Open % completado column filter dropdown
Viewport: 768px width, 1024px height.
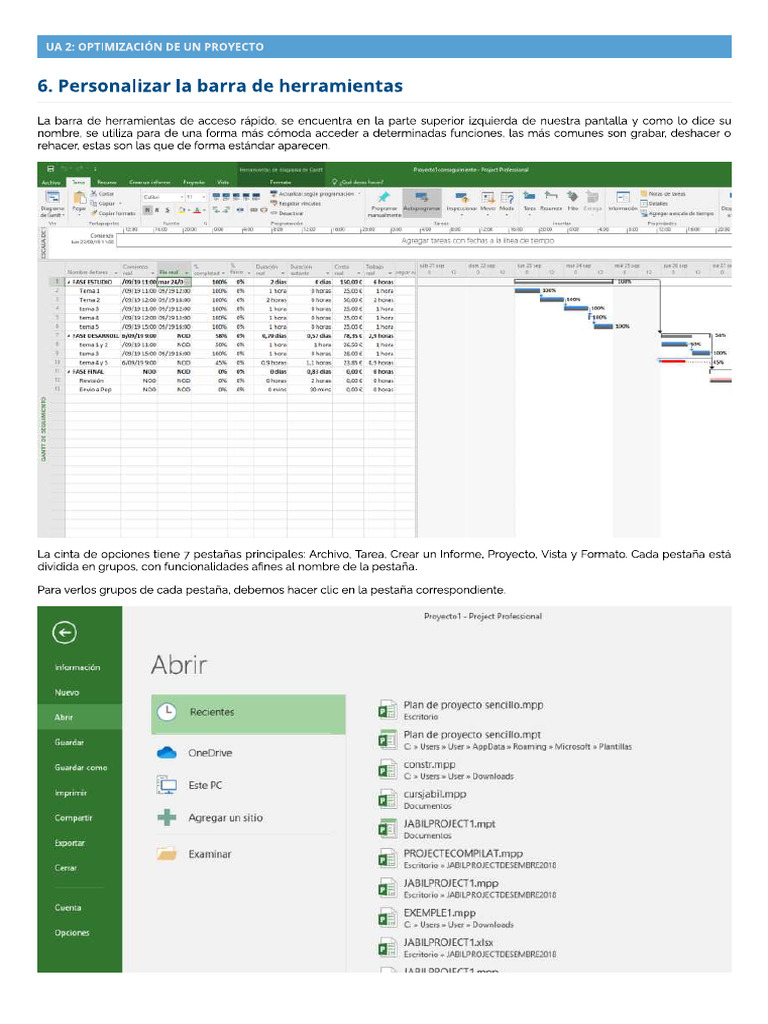223,272
